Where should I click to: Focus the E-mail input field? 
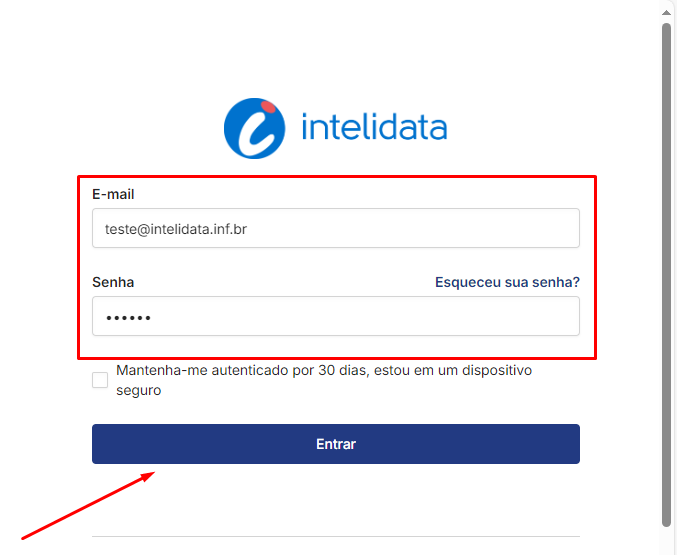pyautogui.click(x=335, y=228)
